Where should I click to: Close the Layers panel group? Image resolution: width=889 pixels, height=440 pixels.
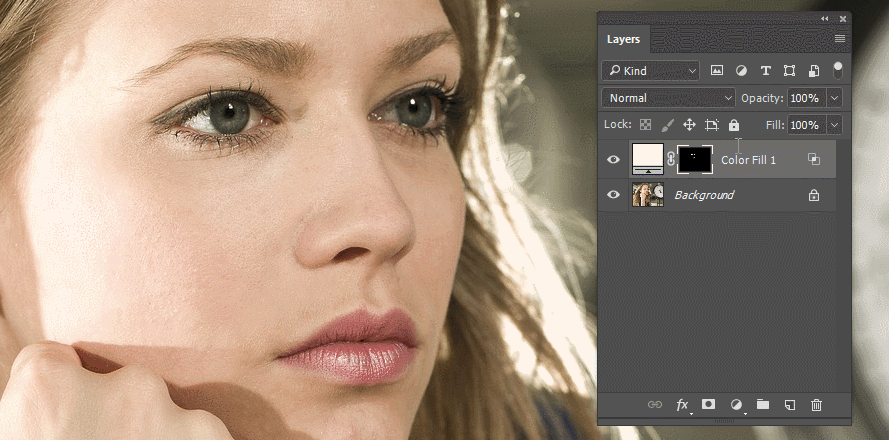coord(843,19)
